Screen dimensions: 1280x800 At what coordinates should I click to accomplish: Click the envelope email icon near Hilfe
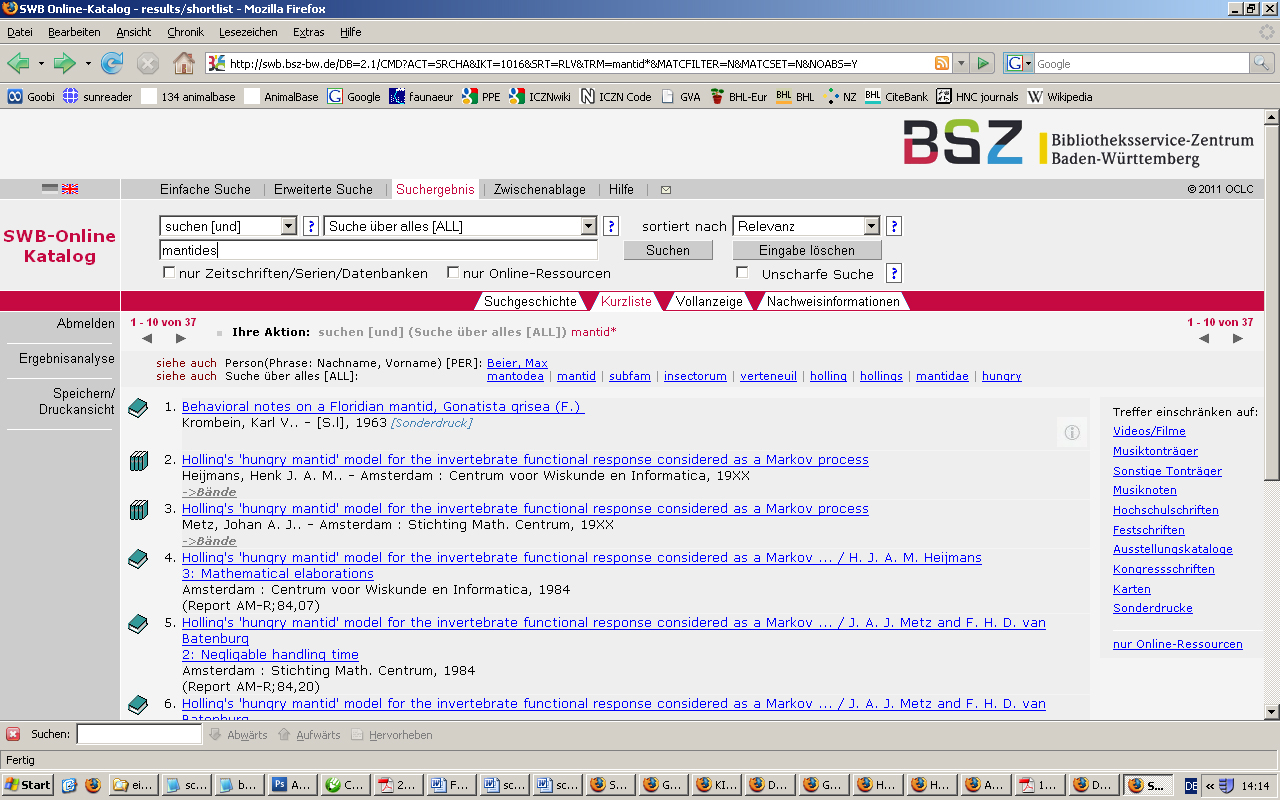point(666,190)
